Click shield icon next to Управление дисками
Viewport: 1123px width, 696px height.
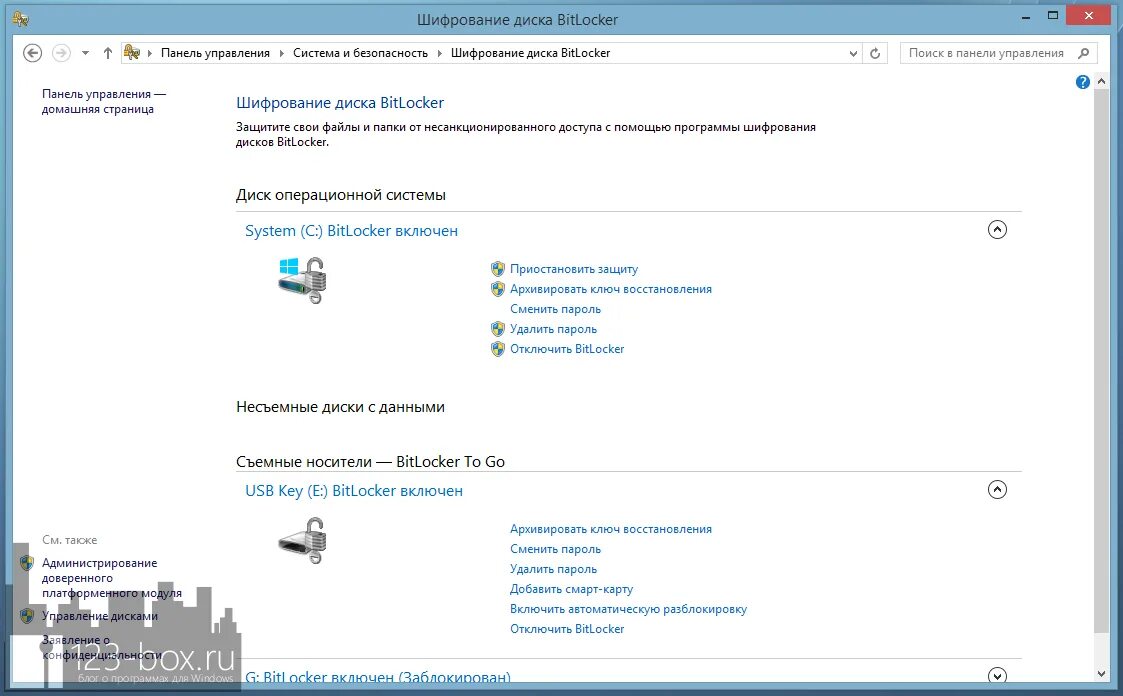point(27,616)
